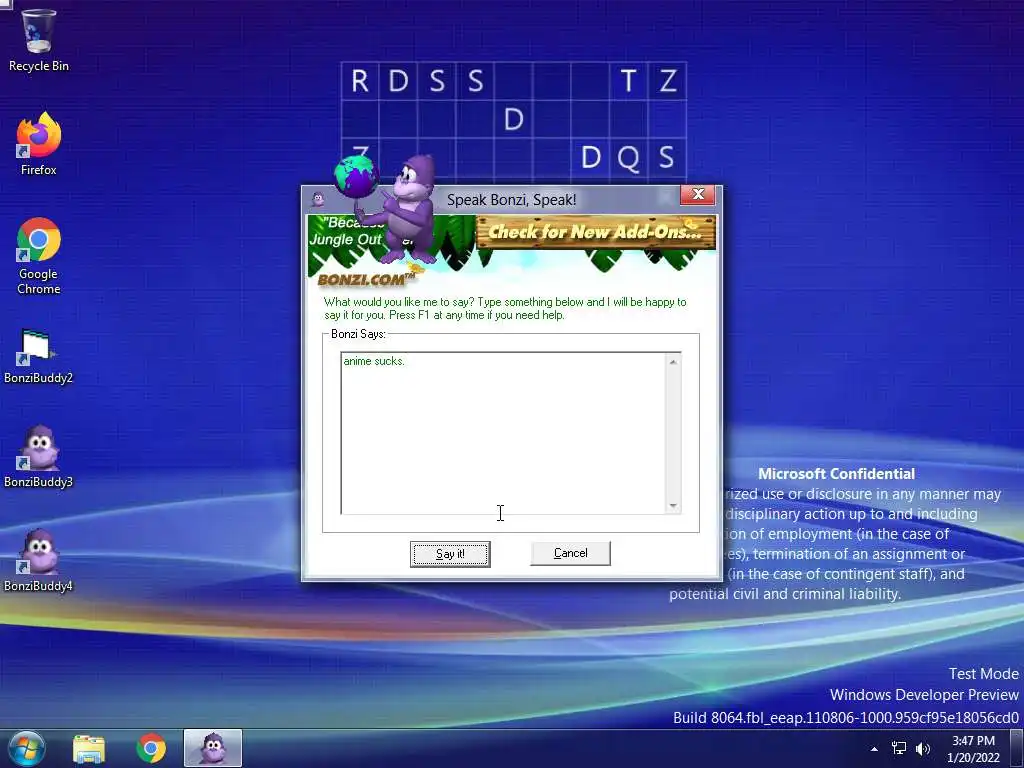
Task: Click the text box scroll down arrow
Action: [x=673, y=506]
